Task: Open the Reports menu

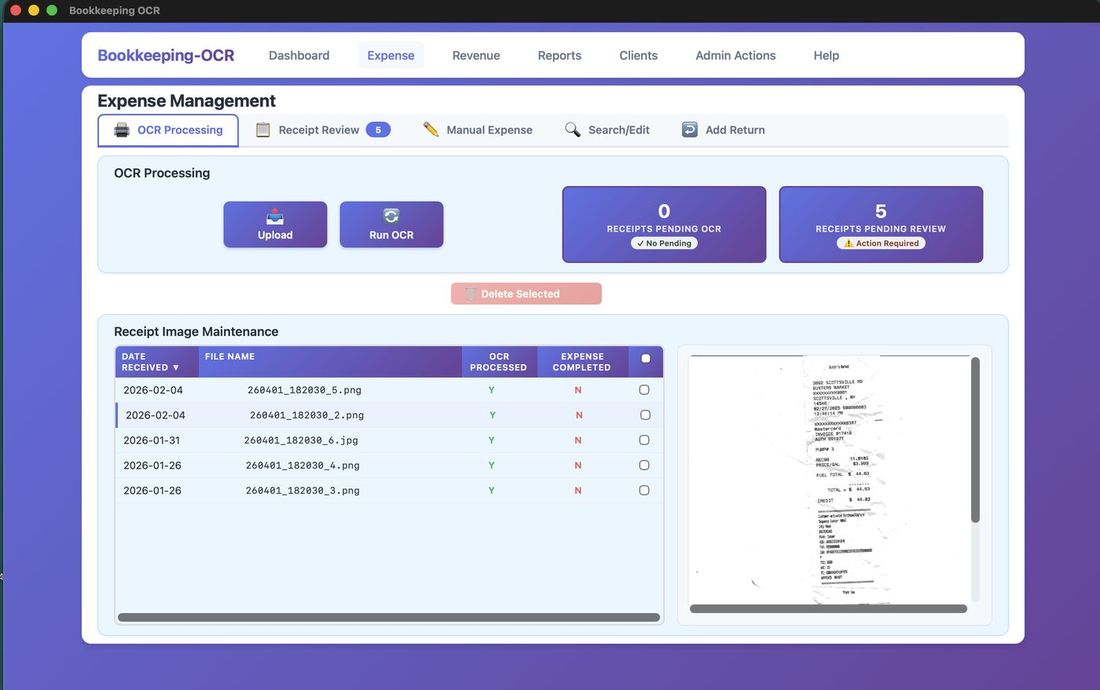Action: pyautogui.click(x=559, y=56)
